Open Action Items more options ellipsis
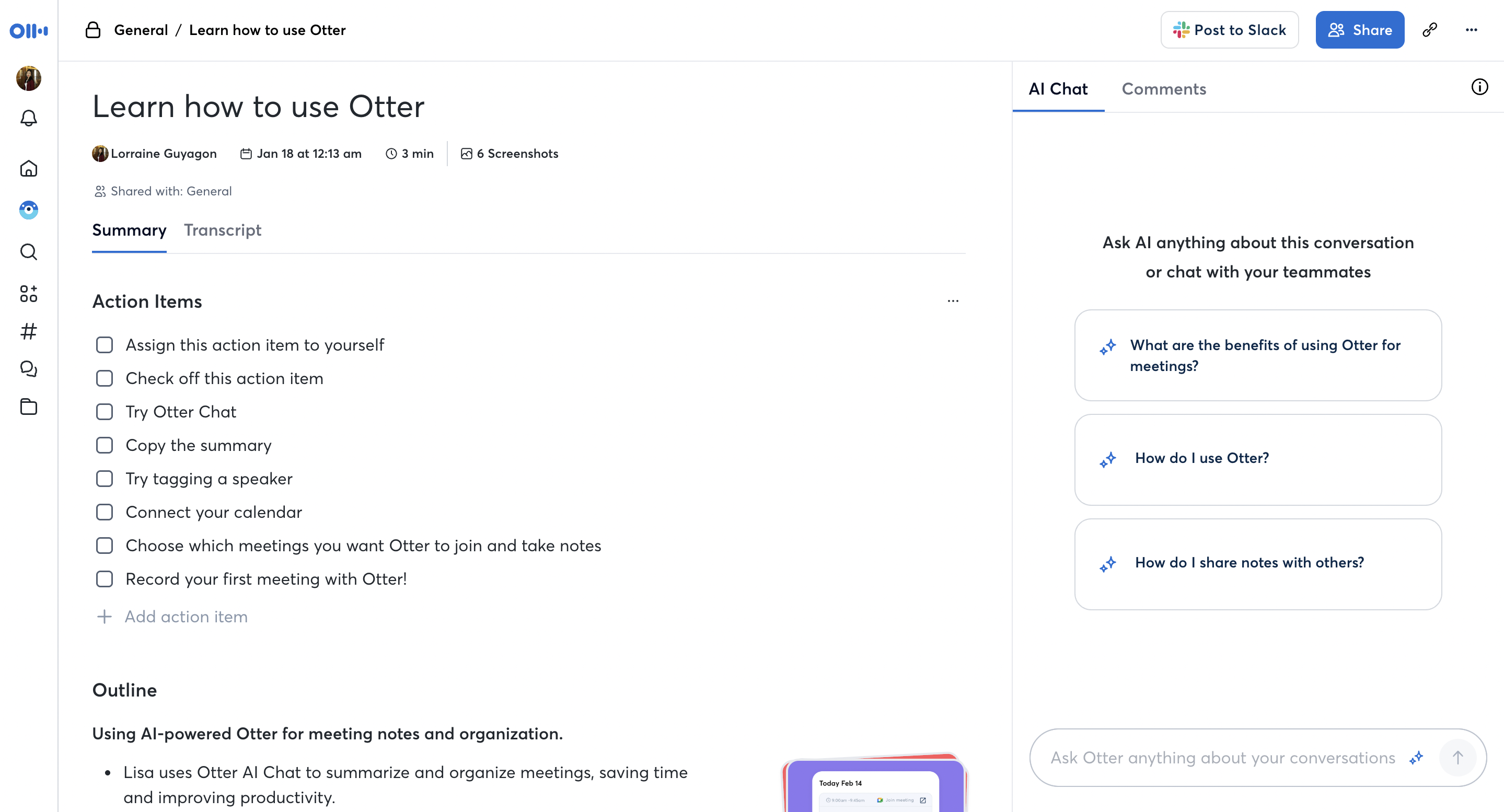 953,300
